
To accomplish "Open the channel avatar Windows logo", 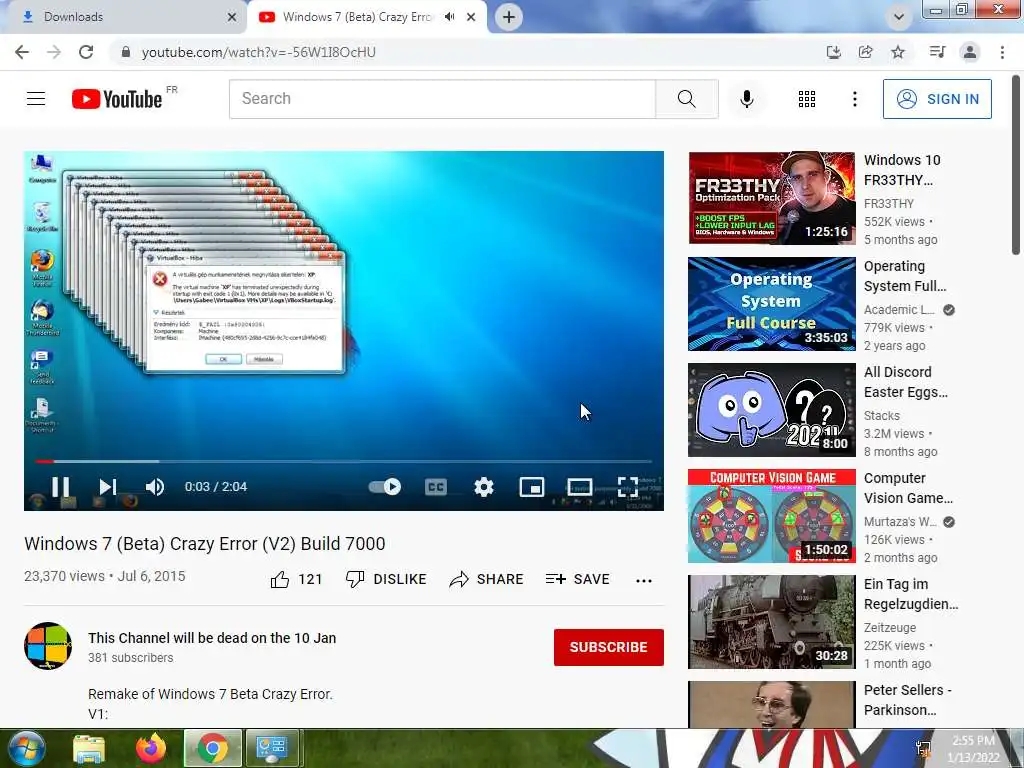I will coord(48,646).
